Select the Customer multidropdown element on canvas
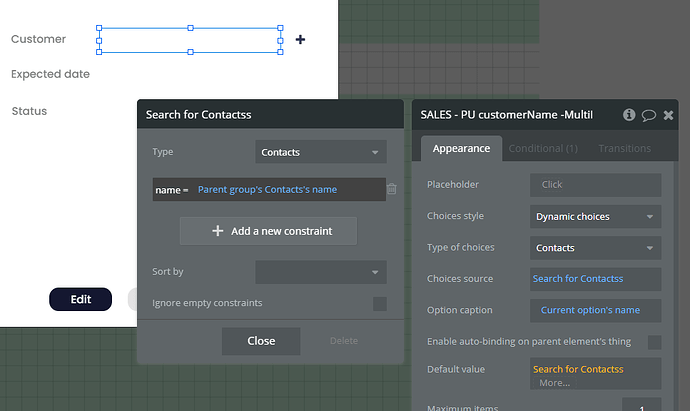The width and height of the screenshot is (690, 411). tap(190, 40)
